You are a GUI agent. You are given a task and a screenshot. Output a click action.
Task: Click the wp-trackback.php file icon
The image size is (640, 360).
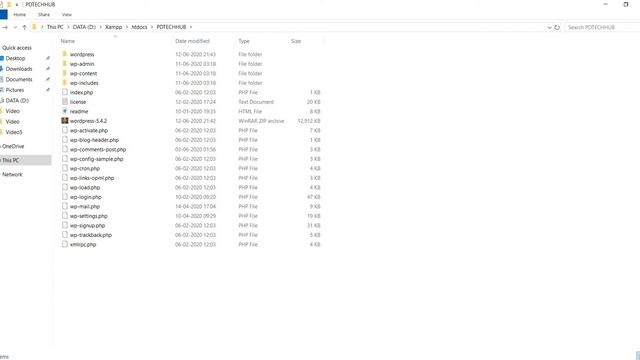tap(64, 235)
